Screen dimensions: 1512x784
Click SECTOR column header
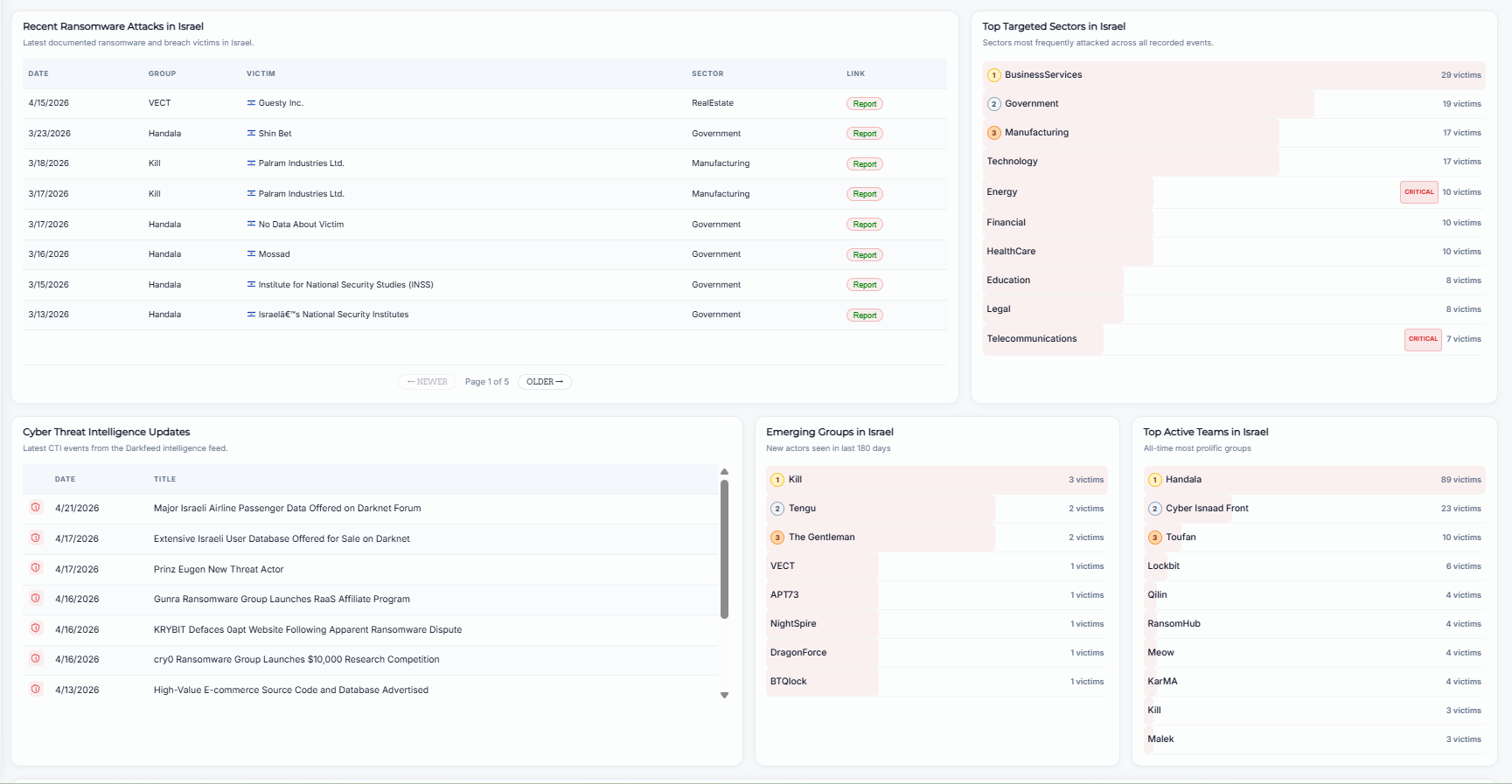[x=707, y=73]
